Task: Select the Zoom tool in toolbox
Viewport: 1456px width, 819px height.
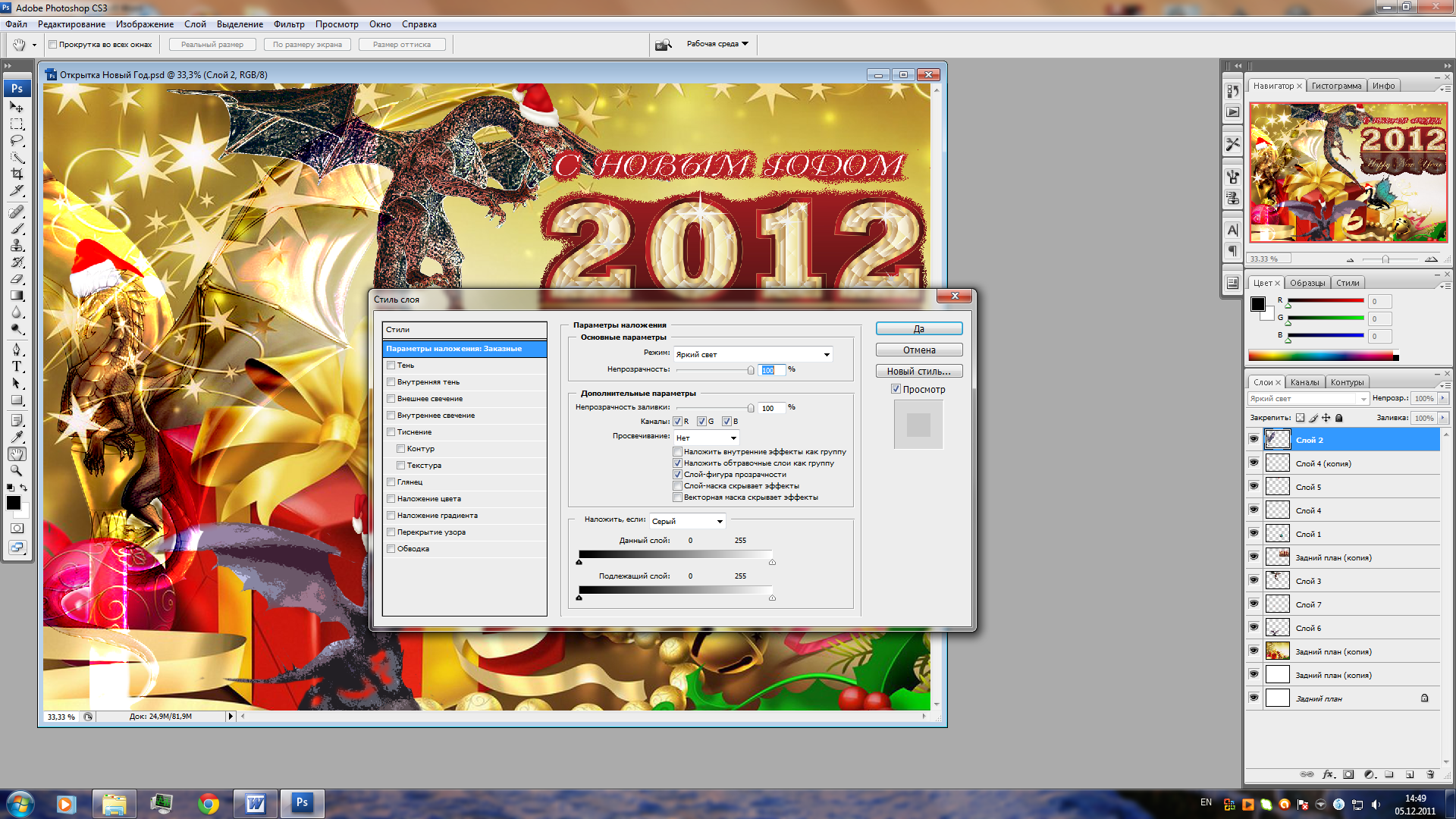Action: click(x=17, y=470)
